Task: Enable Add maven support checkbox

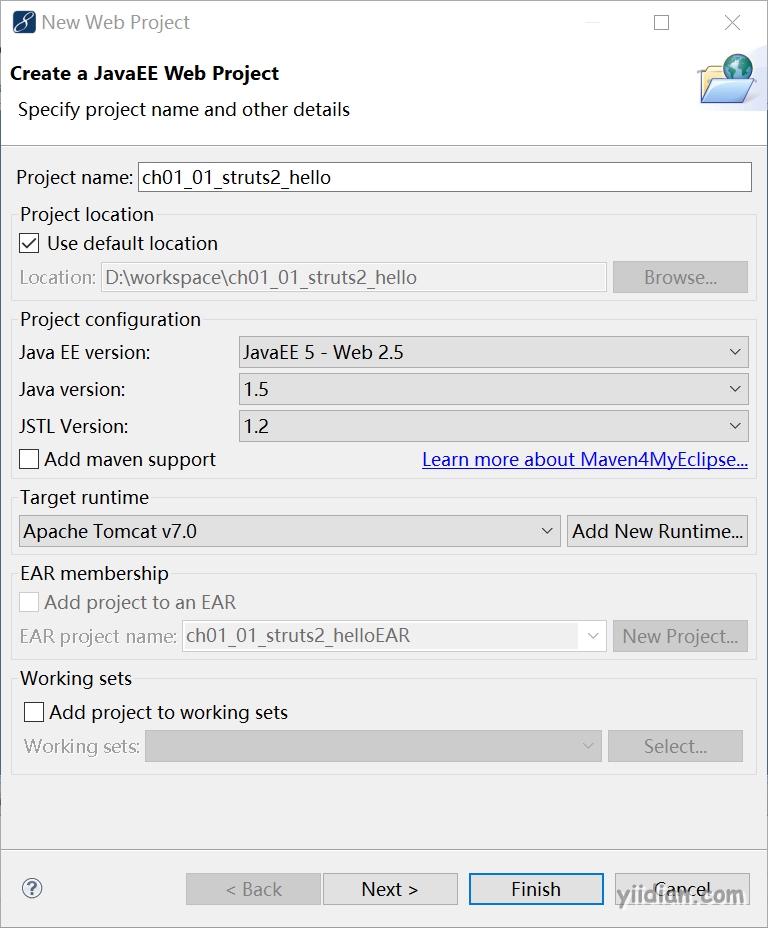Action: coord(29,459)
